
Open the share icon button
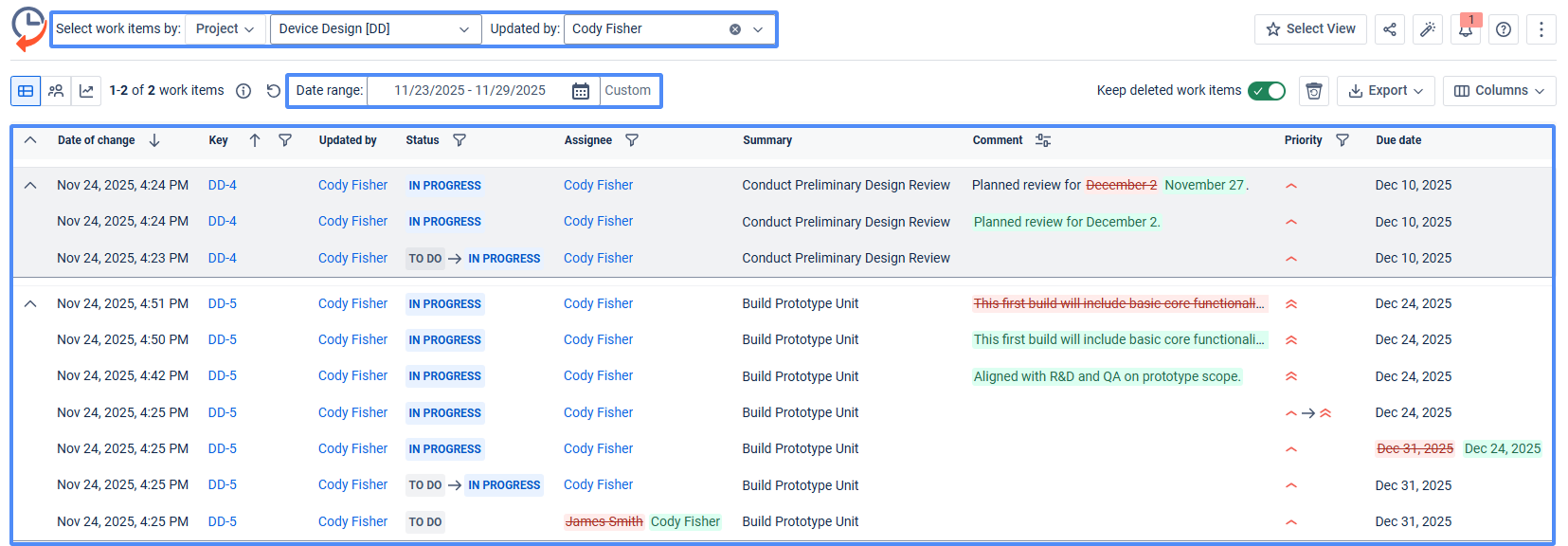[1390, 29]
